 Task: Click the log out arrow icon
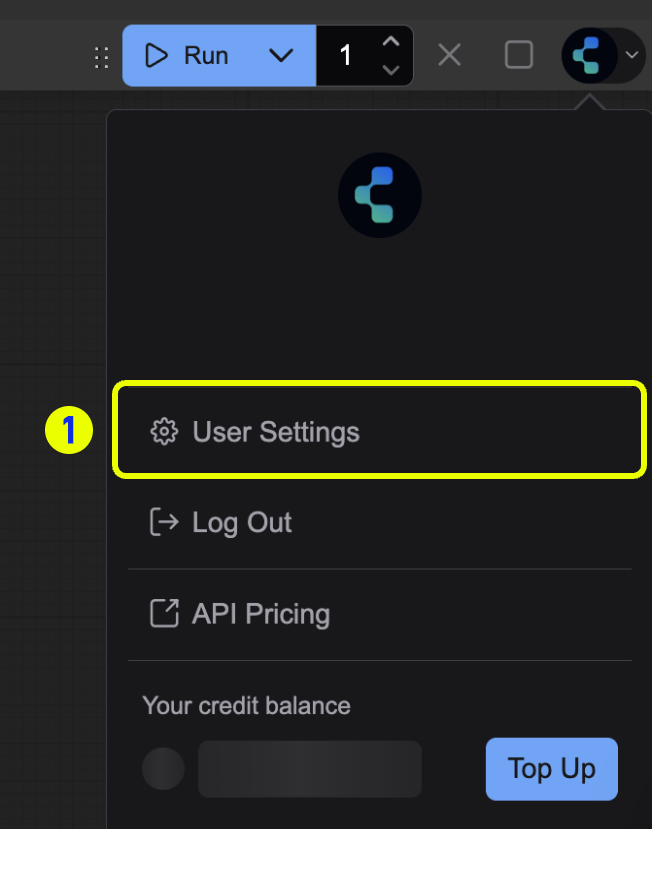pos(163,522)
